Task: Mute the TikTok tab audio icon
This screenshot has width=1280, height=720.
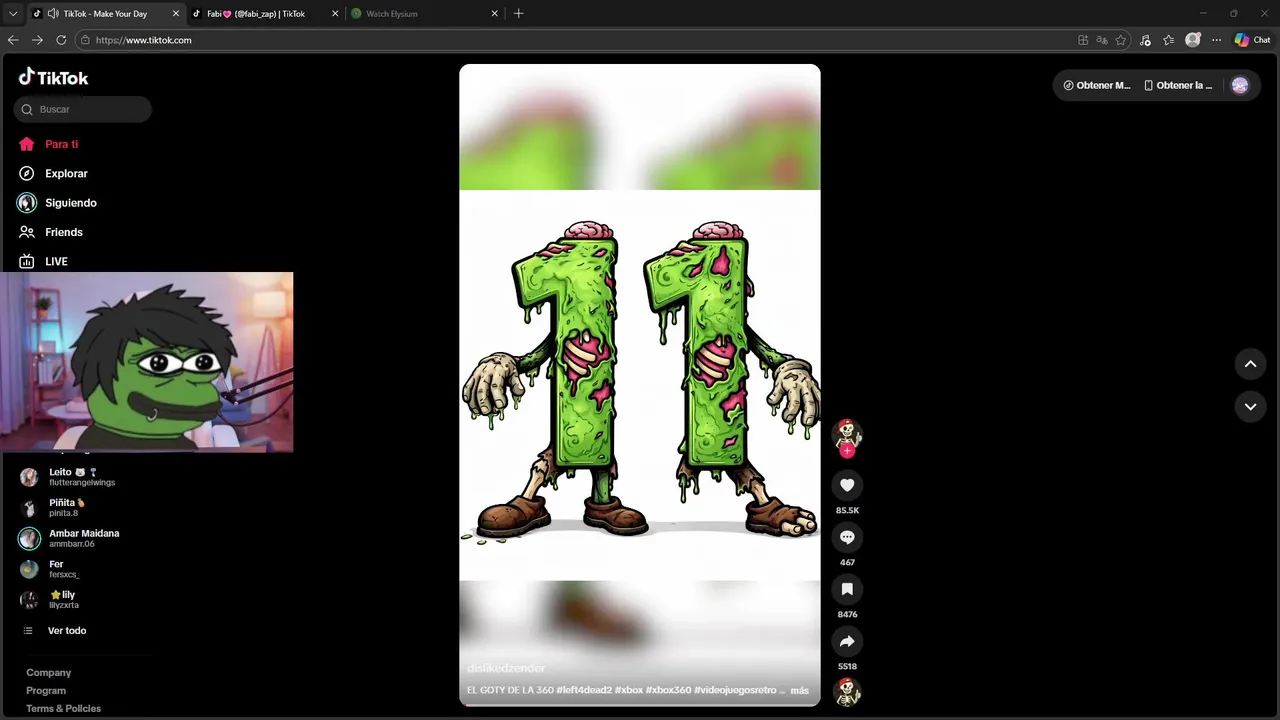Action: tap(52, 14)
